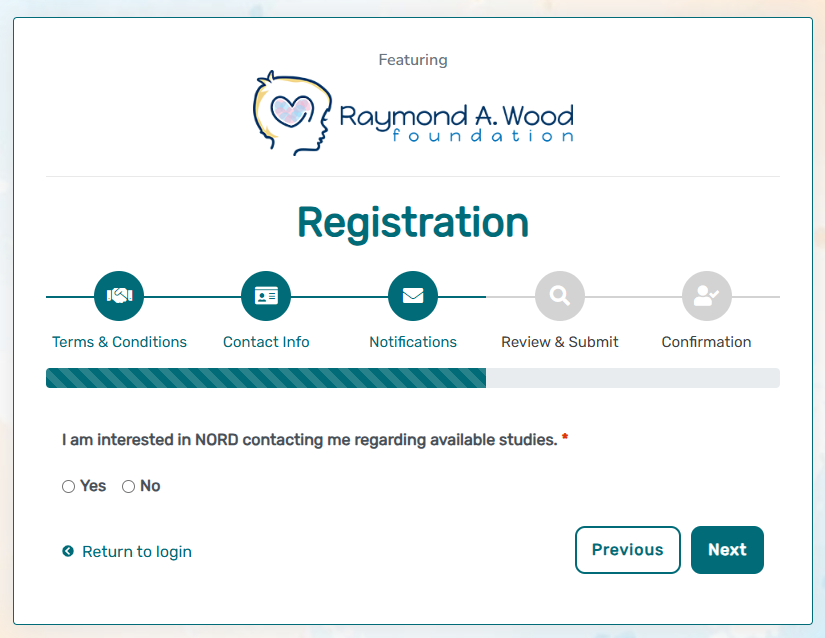The image size is (825, 638).
Task: Follow the Return to login link text
Action: tap(137, 552)
